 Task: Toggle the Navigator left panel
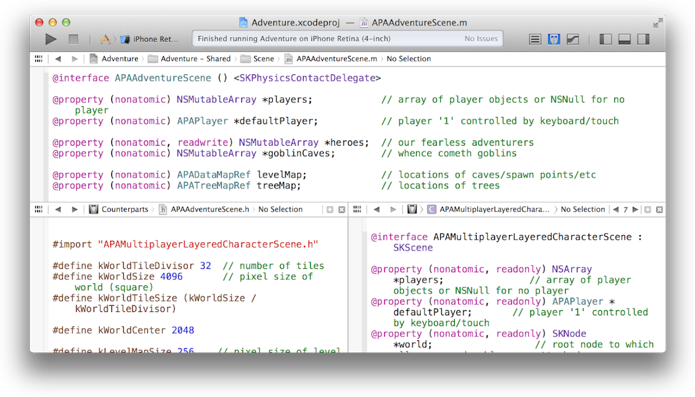[605, 39]
